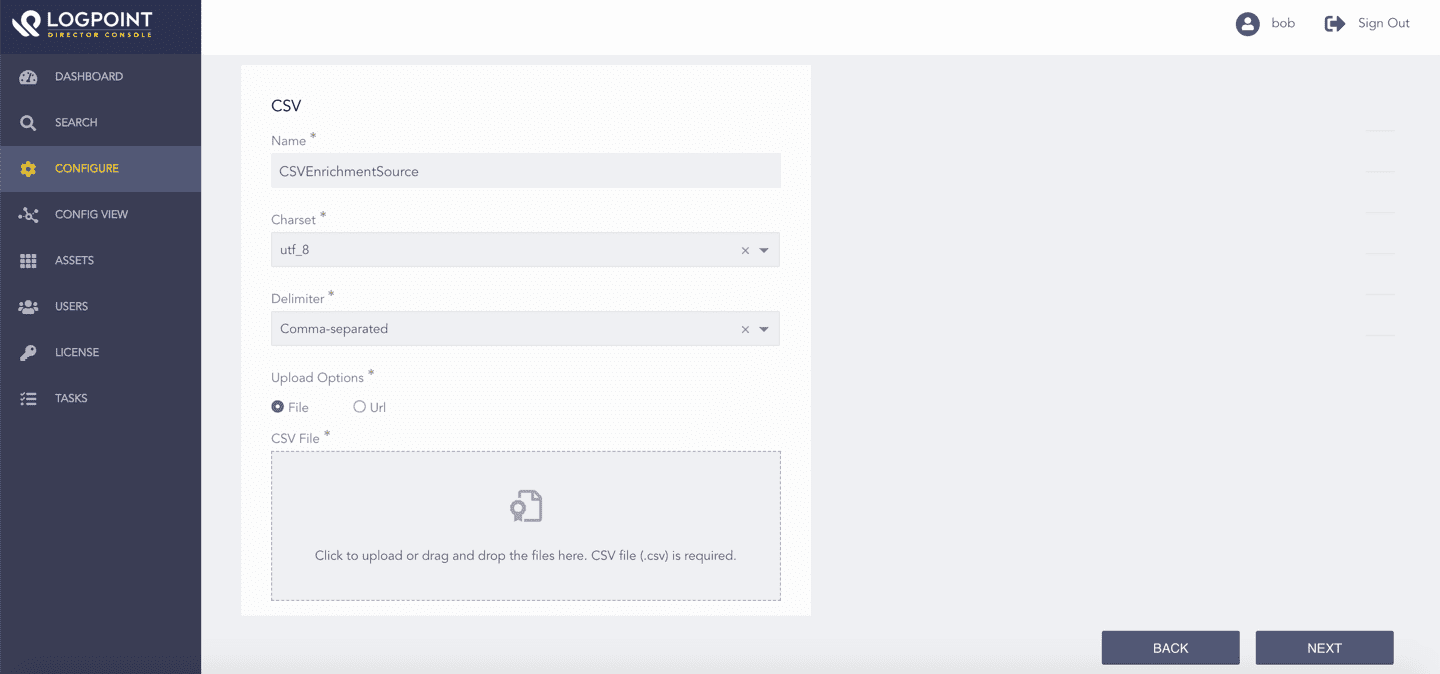Select the Url upload option

coord(360,407)
